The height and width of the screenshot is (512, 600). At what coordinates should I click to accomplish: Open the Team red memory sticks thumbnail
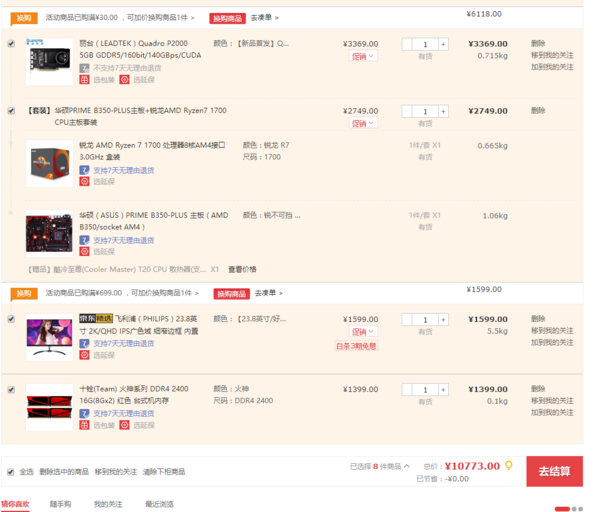tap(49, 407)
